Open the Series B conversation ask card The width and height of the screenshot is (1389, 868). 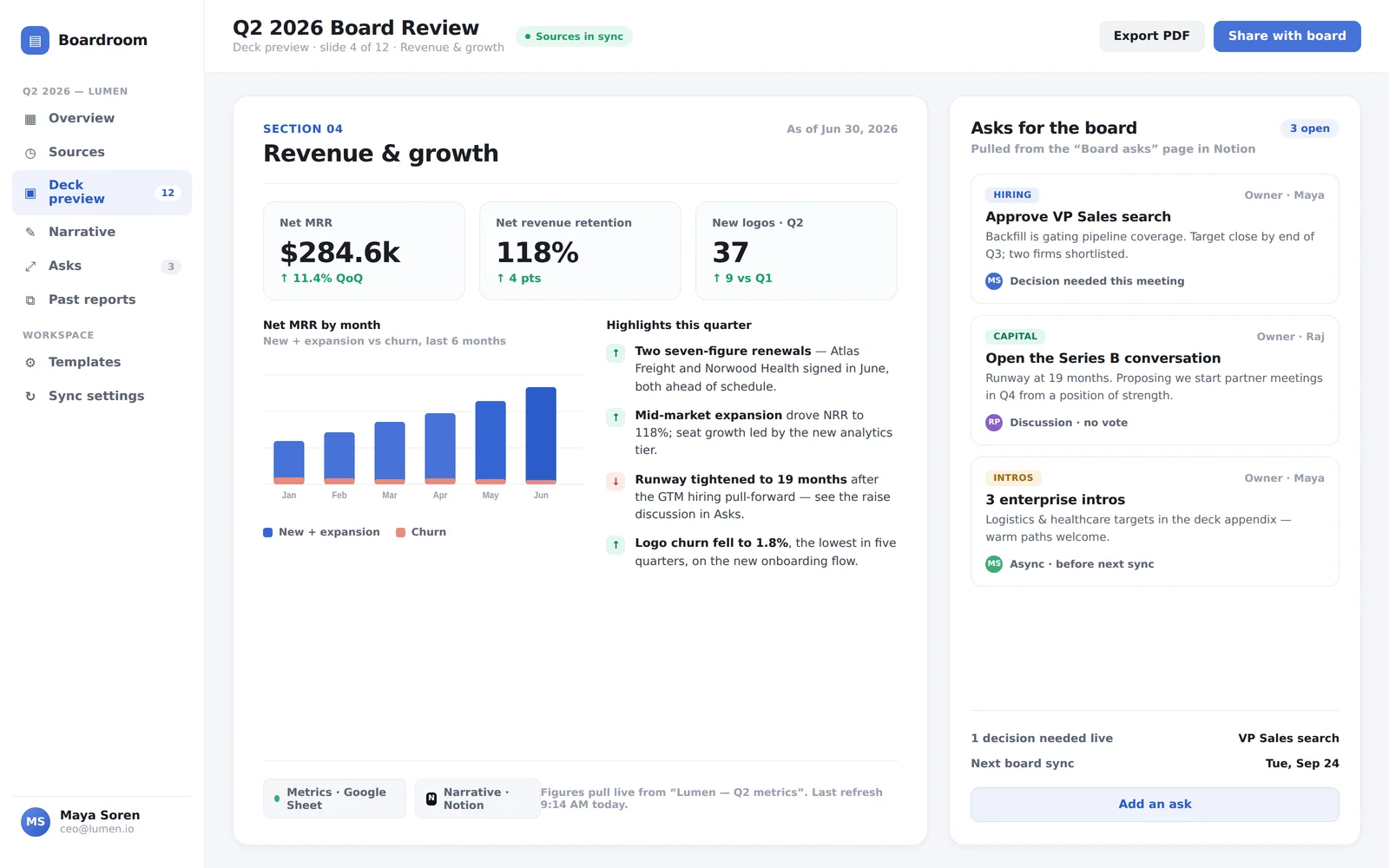[x=1155, y=380]
